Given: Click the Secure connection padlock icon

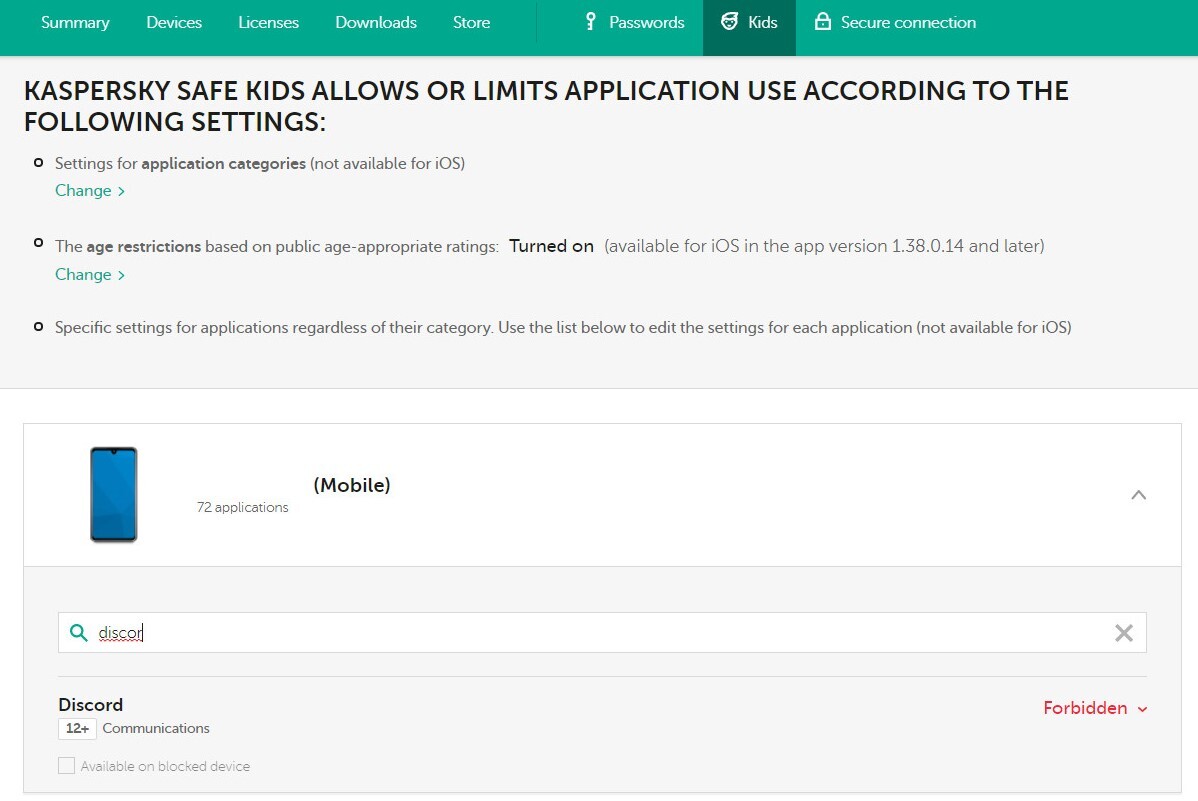Looking at the screenshot, I should (x=823, y=22).
